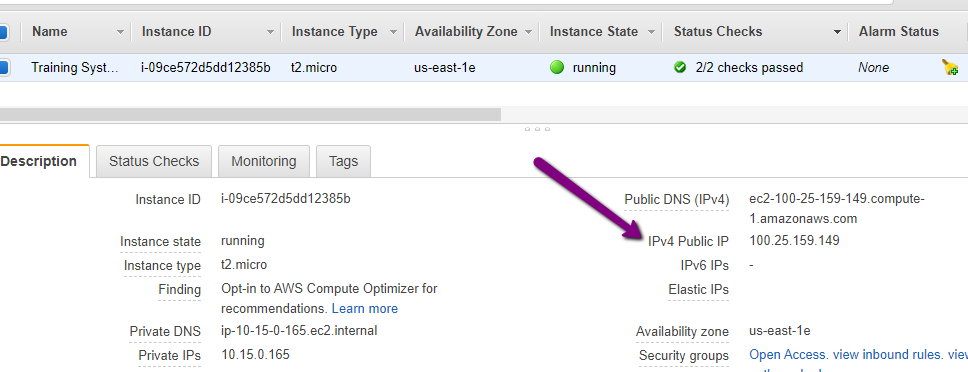Click the horizontal scrollbar thumb
This screenshot has height=372, width=968.
coord(250,114)
